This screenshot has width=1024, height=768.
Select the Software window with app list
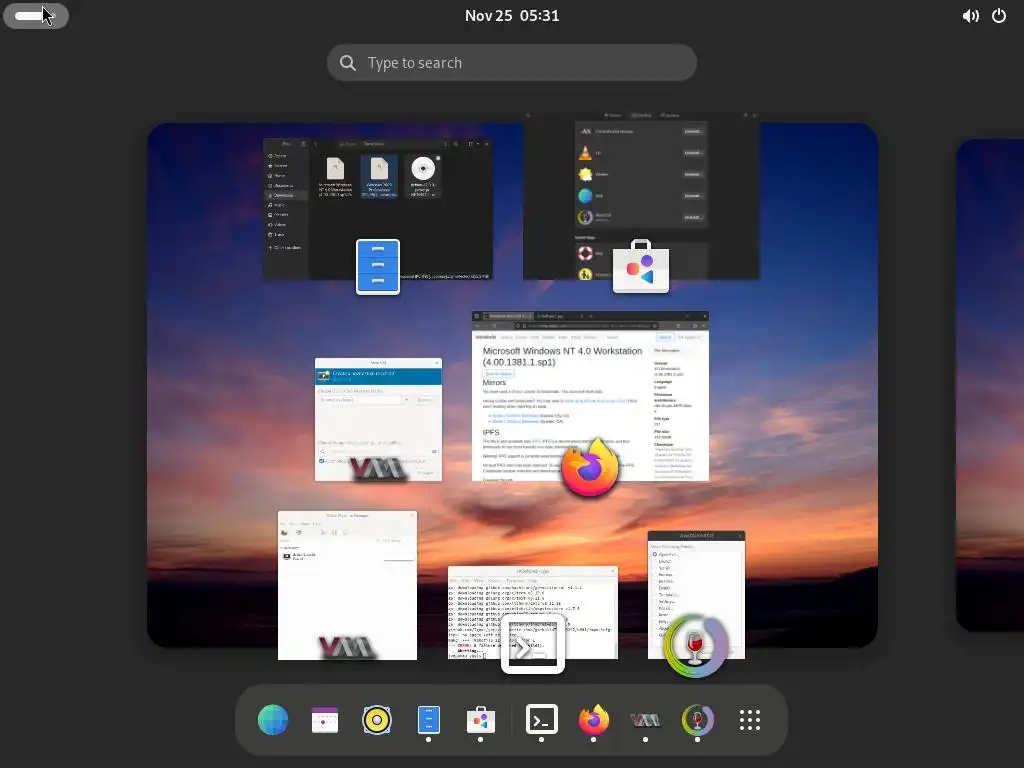click(x=641, y=195)
